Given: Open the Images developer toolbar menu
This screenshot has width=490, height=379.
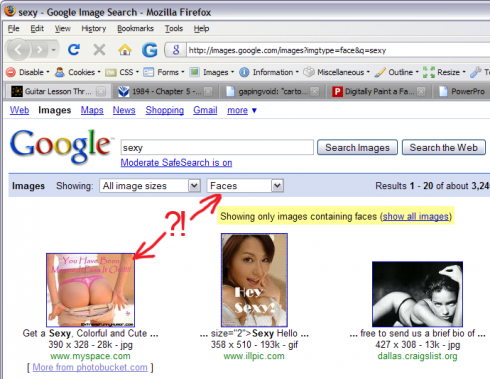Looking at the screenshot, I should tap(212, 72).
